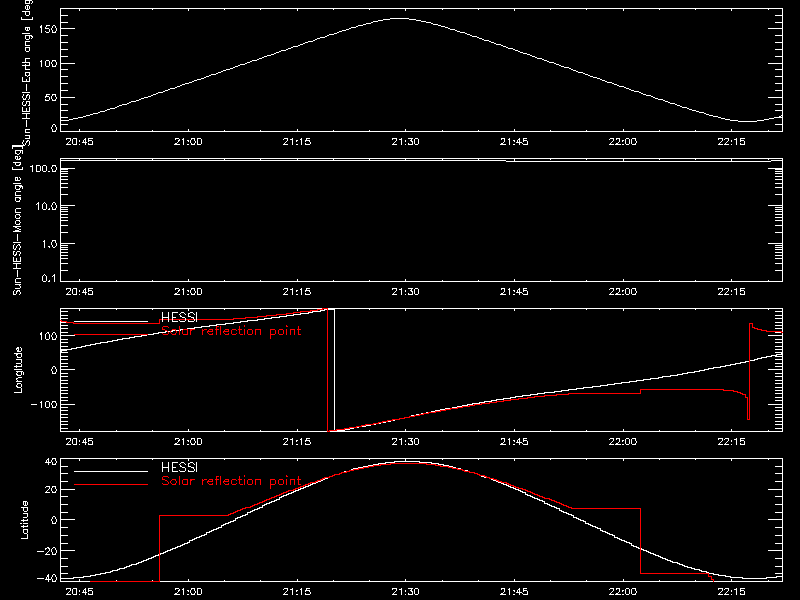Click red longitude spike near 22:17
800x600 pixels.
pyautogui.click(x=749, y=371)
